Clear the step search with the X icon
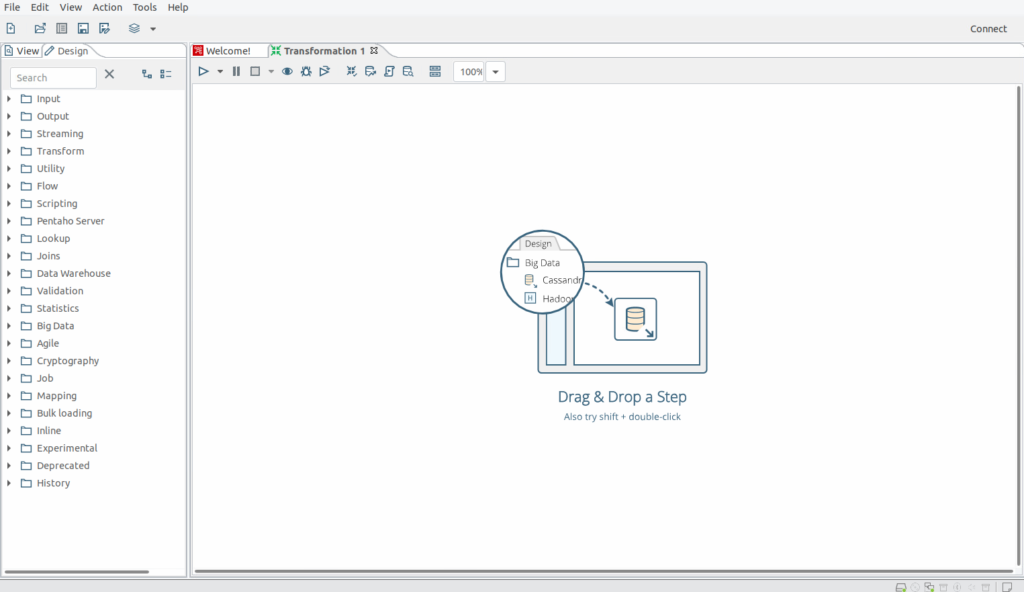The width and height of the screenshot is (1024, 592). pos(109,74)
